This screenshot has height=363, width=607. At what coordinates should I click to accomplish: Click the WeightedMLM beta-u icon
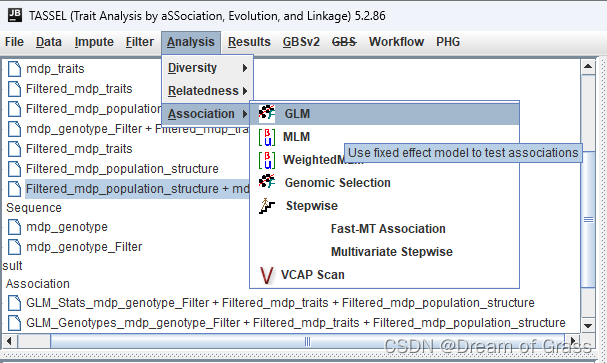[267, 160]
